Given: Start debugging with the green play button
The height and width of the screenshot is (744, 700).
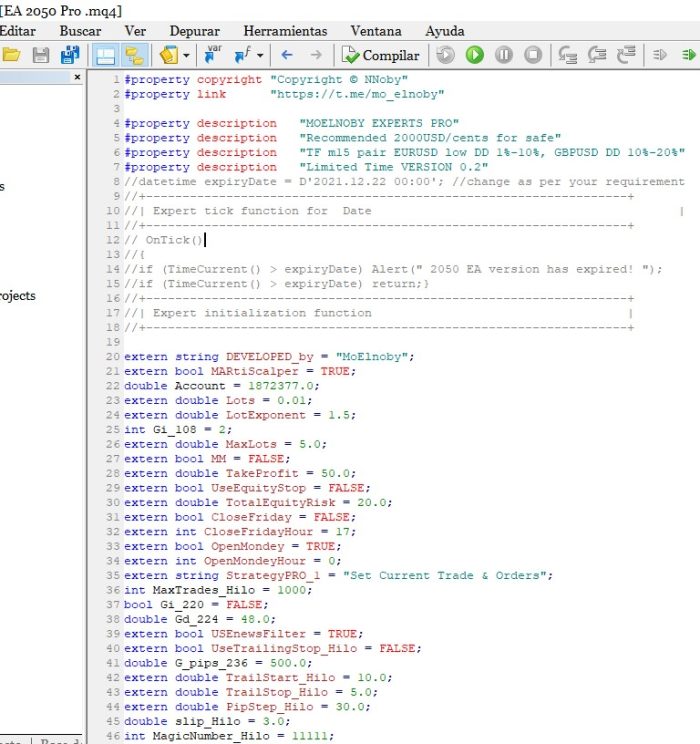Looking at the screenshot, I should (x=475, y=55).
